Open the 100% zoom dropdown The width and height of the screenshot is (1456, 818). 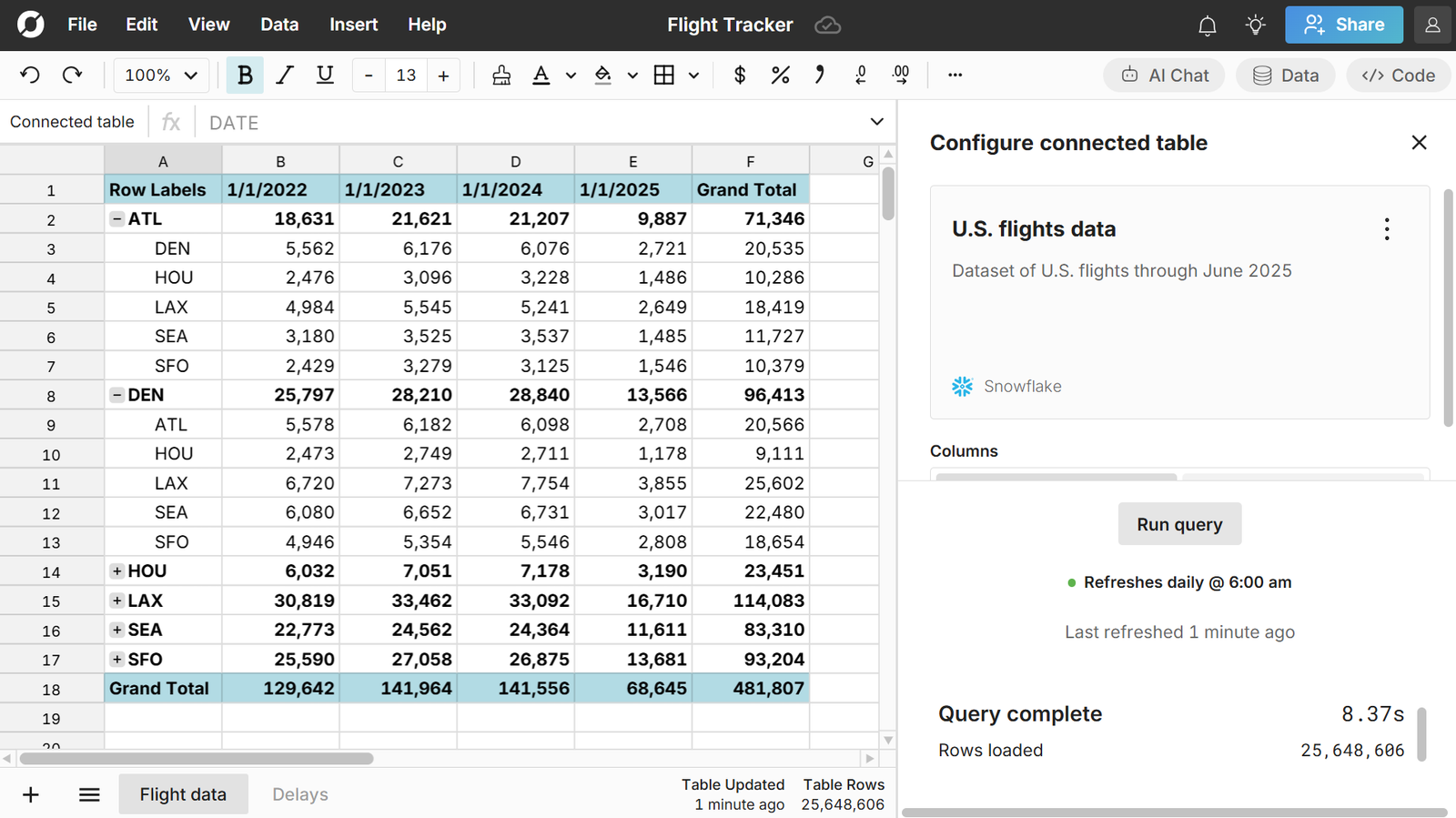[x=161, y=76]
